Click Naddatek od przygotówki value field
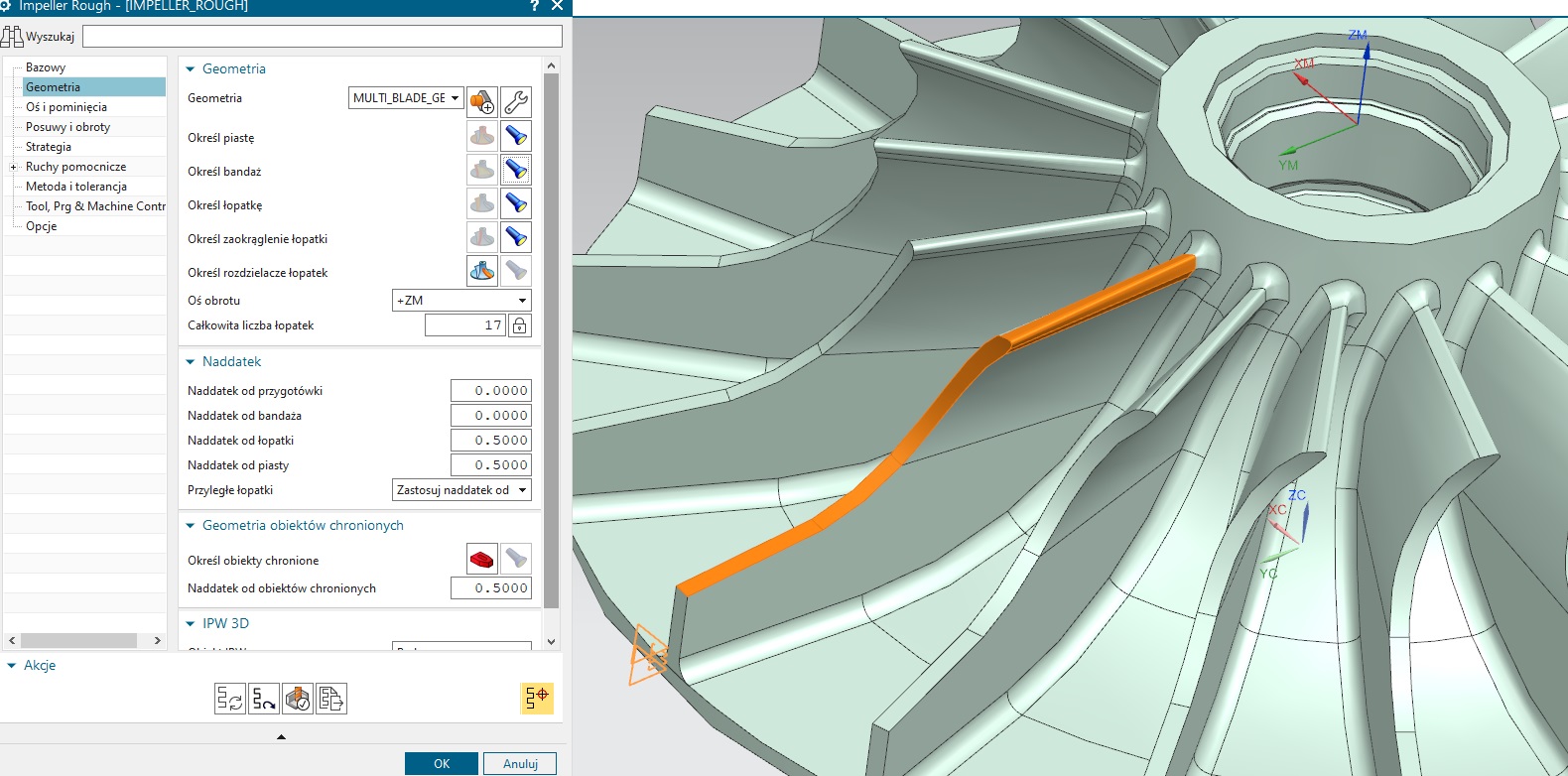This screenshot has height=776, width=1568. [x=490, y=390]
